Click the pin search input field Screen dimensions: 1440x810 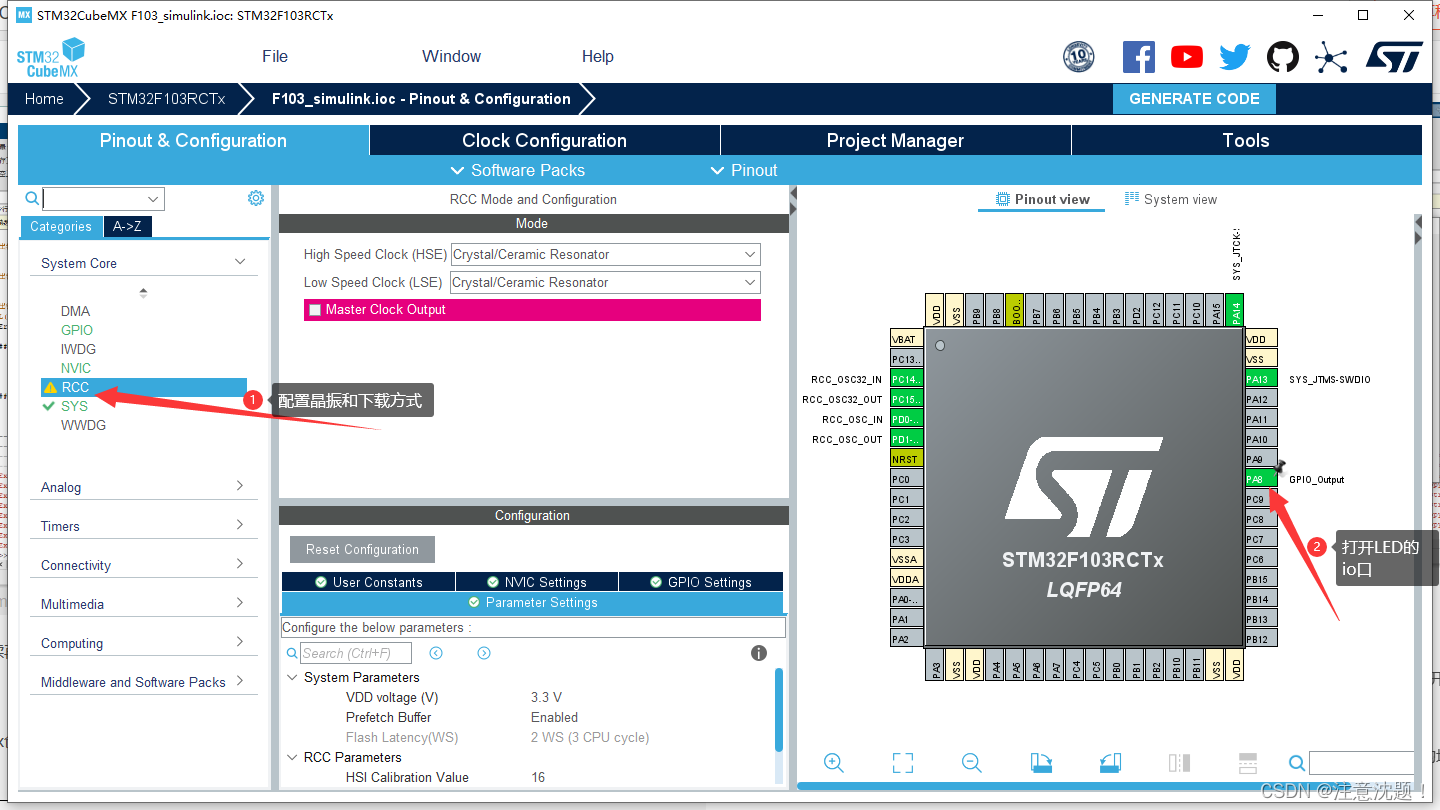pos(1361,763)
